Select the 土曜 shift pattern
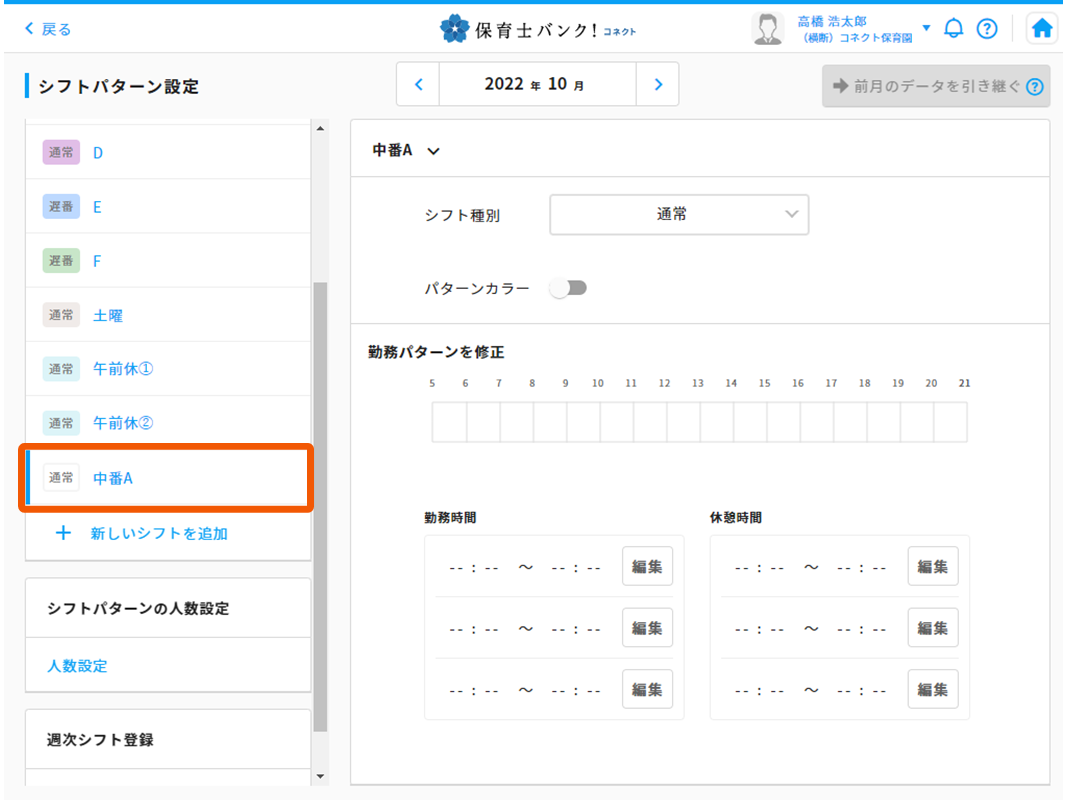1067x800 pixels. [108, 315]
